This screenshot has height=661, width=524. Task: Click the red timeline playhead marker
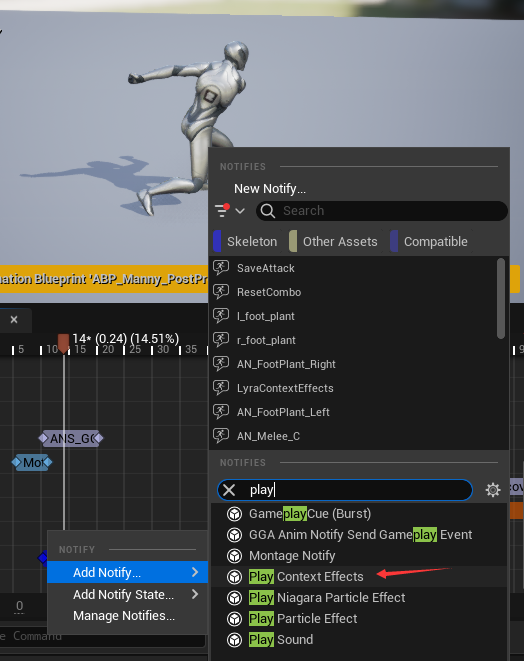click(63, 343)
